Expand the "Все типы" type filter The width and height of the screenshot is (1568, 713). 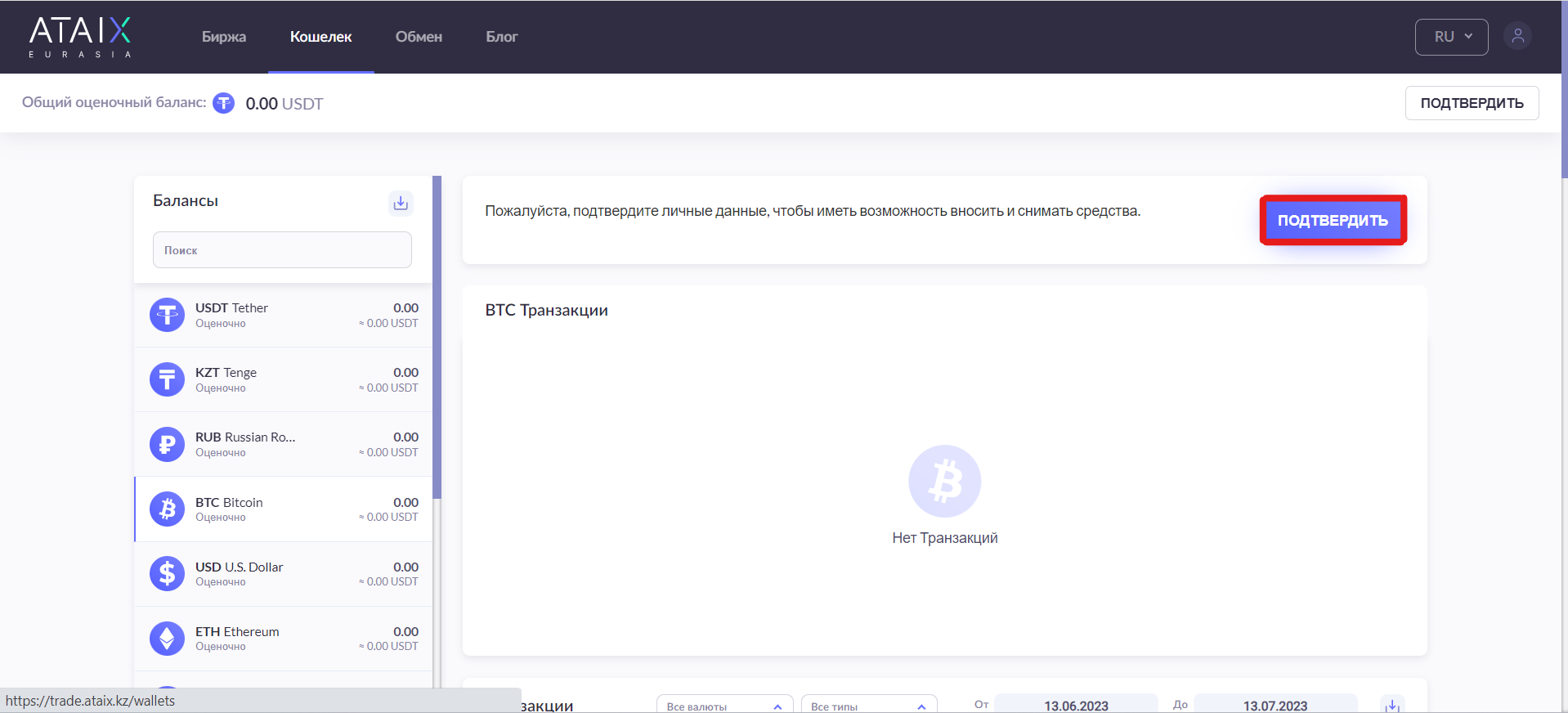tap(868, 706)
